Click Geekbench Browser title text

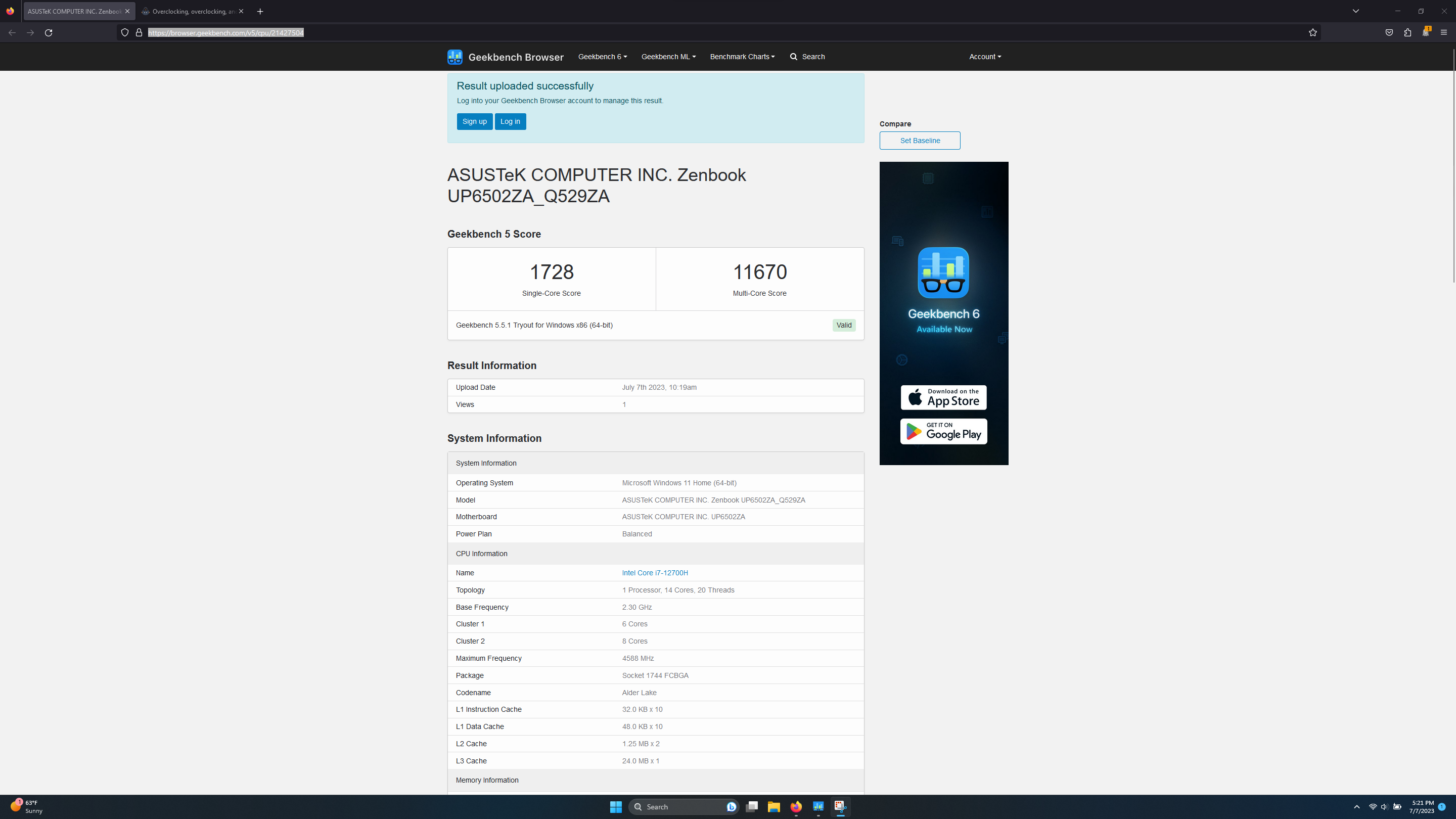[516, 57]
